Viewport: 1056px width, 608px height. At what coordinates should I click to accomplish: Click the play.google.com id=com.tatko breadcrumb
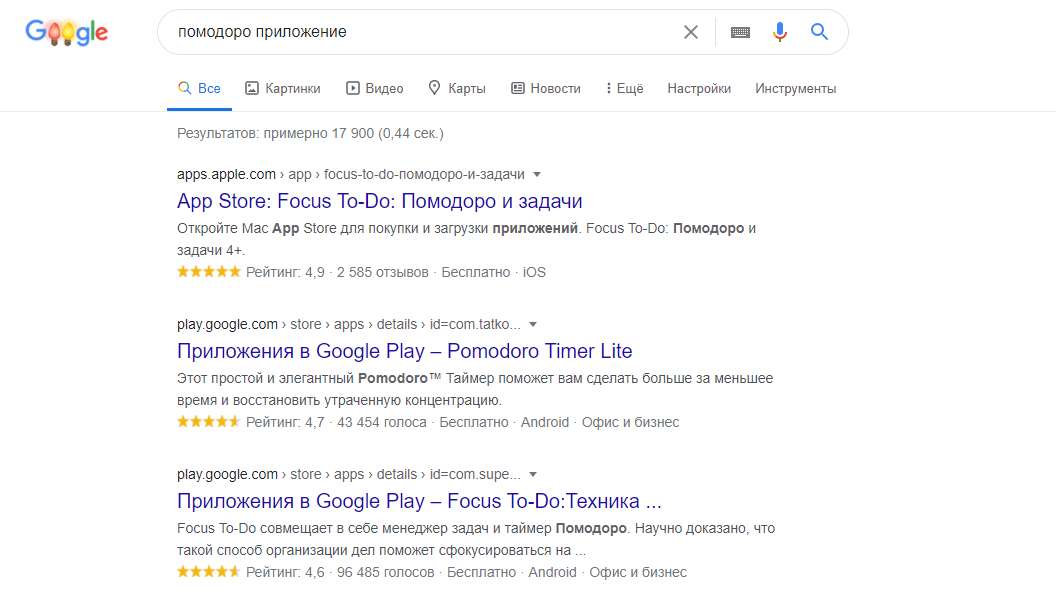(x=348, y=325)
